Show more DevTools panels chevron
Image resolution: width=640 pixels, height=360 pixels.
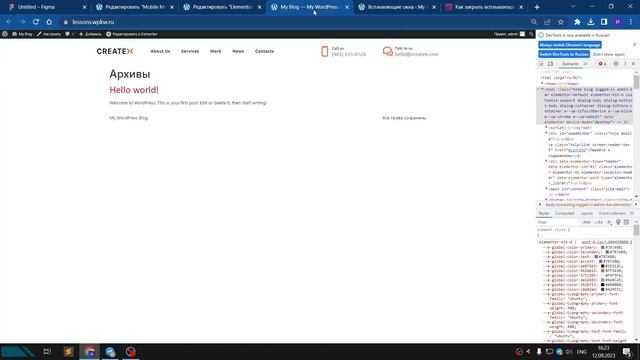click(x=586, y=64)
